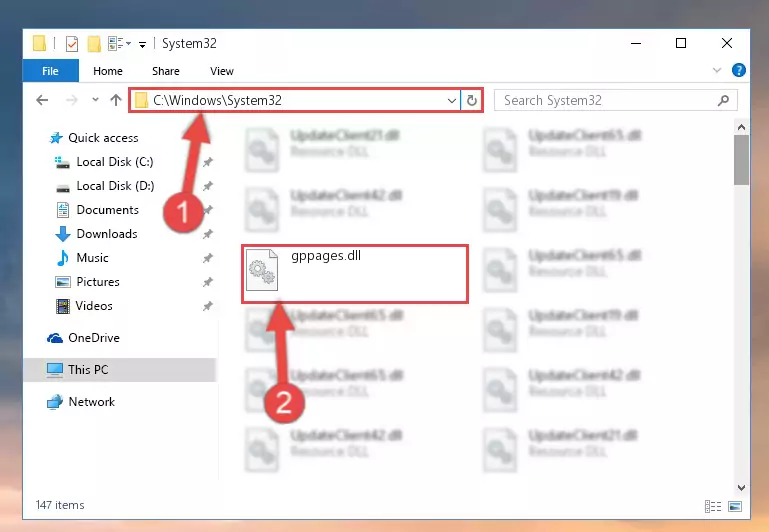Click the address bar path C:\Windows\System32

pyautogui.click(x=217, y=101)
